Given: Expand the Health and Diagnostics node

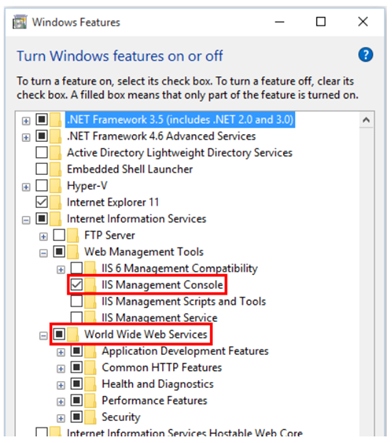Looking at the screenshot, I should [x=61, y=385].
